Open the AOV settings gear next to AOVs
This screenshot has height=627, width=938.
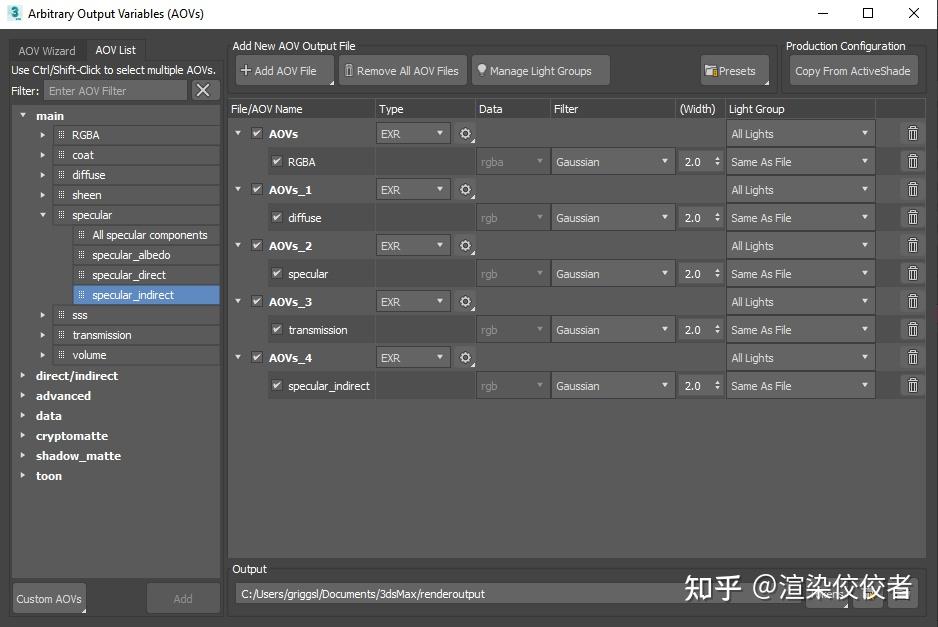click(463, 133)
